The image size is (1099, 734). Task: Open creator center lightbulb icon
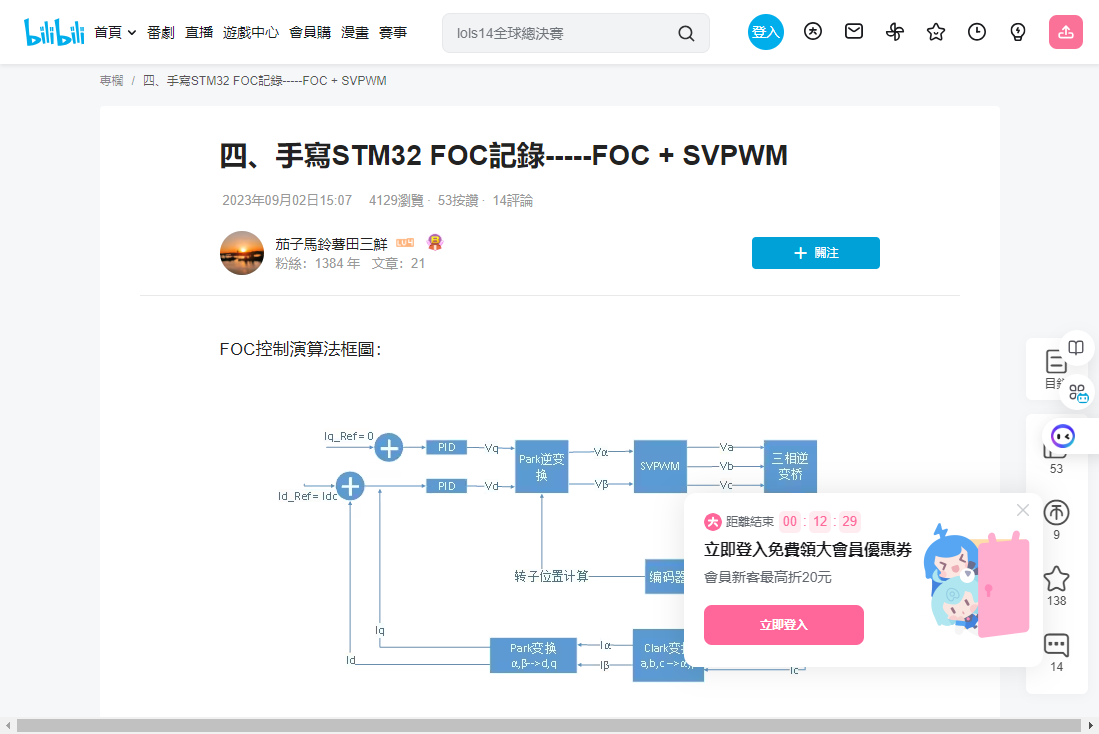coord(1018,32)
